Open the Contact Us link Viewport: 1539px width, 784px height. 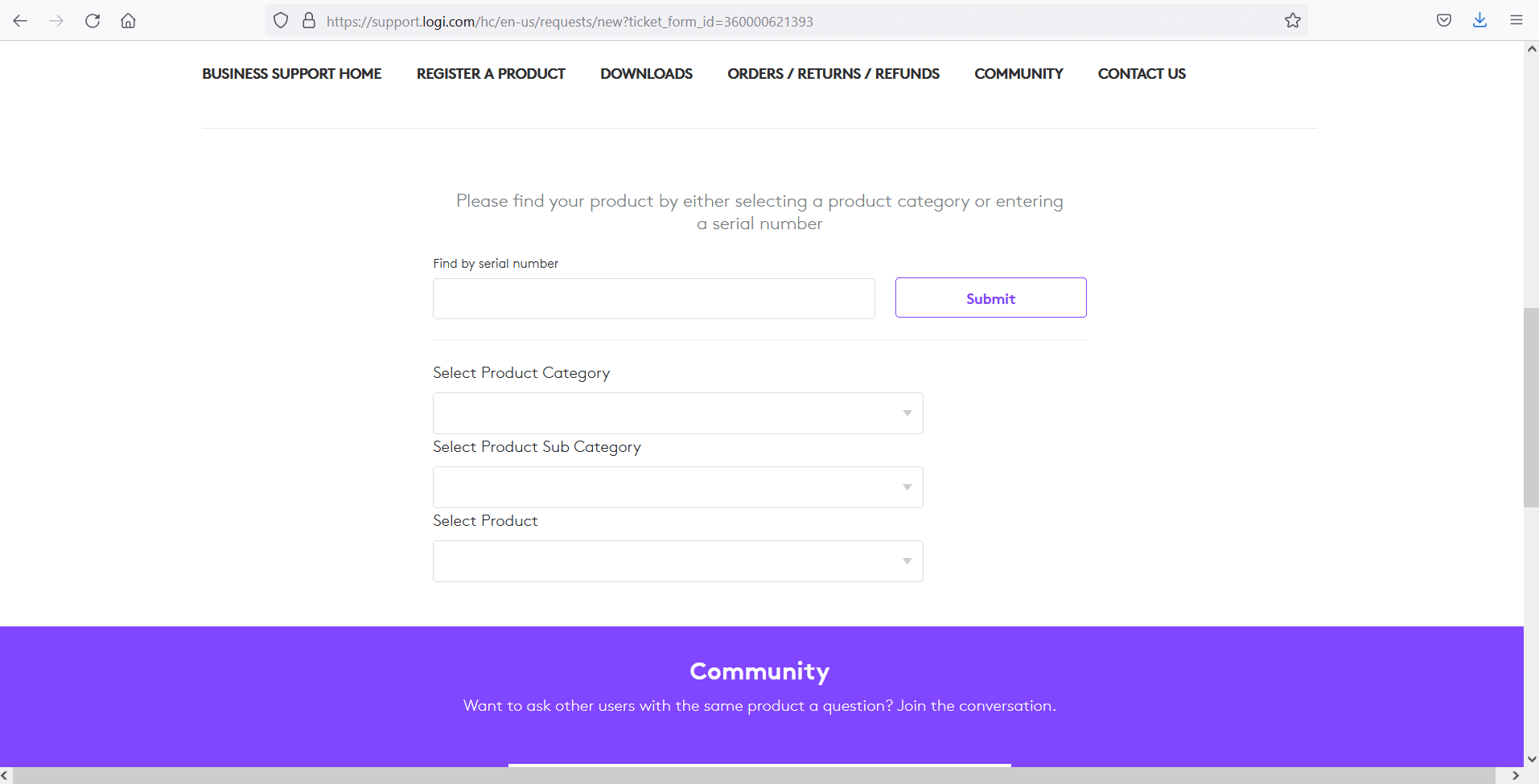click(x=1142, y=74)
